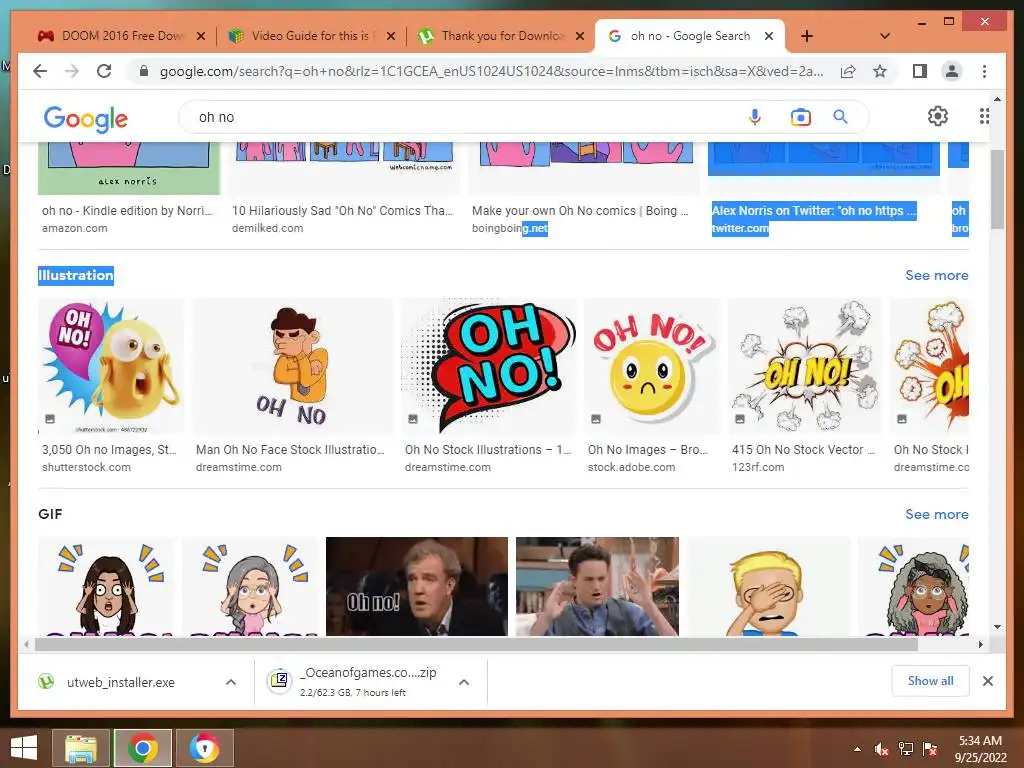
Task: Open shutterstock yellow emoji Oh No image
Action: (112, 366)
